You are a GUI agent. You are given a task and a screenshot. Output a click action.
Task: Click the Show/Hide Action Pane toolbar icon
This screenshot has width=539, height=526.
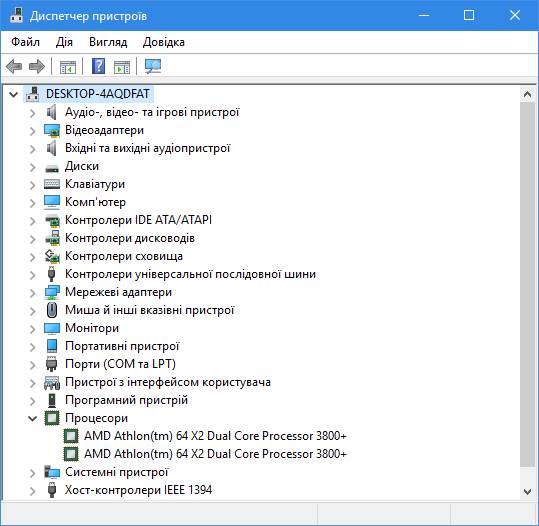(122, 67)
